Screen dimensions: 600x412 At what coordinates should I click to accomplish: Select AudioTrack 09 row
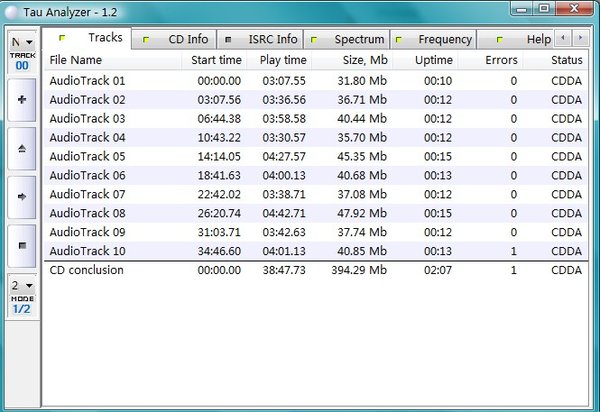[316, 232]
